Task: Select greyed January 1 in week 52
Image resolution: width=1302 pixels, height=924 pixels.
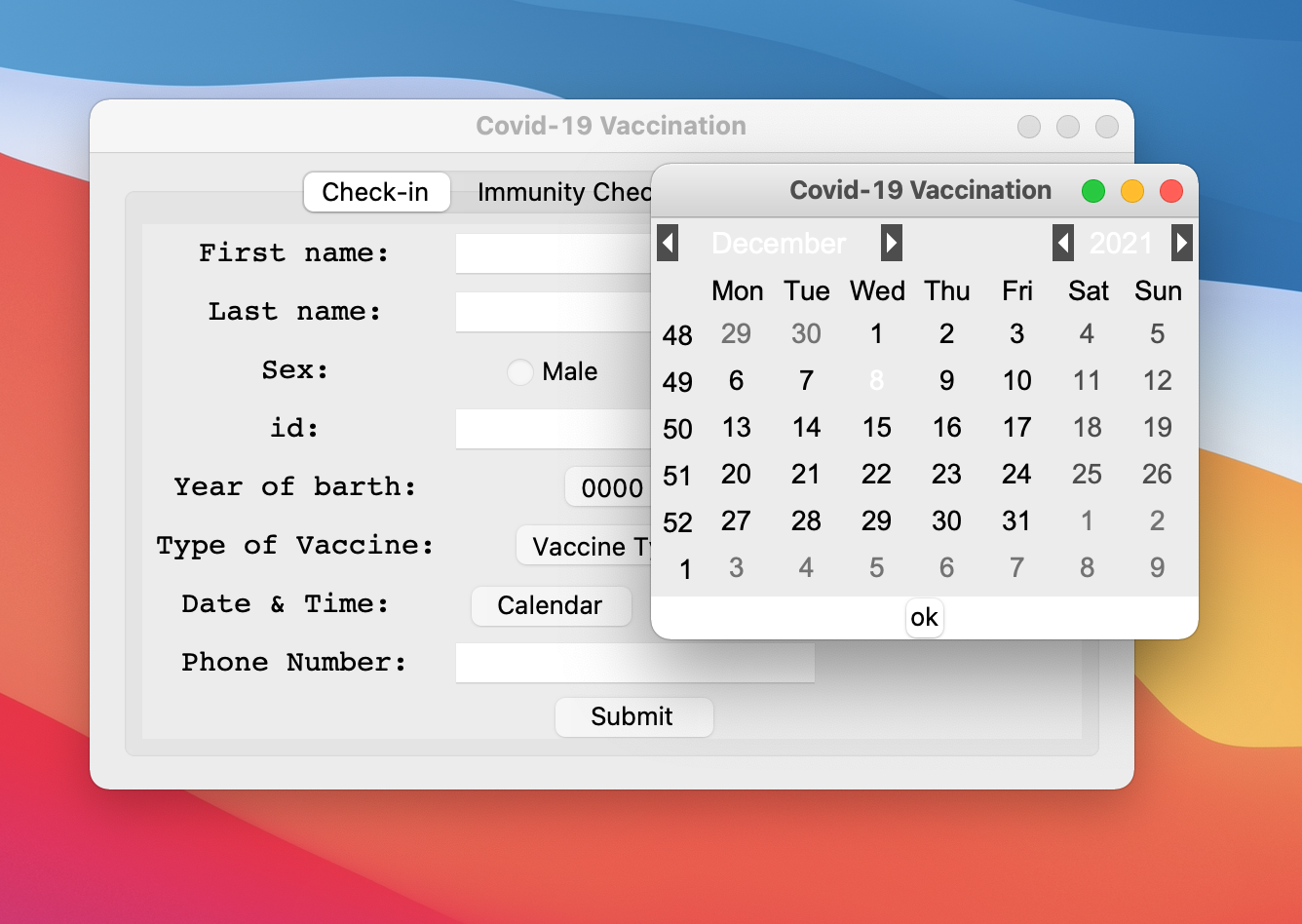Action: click(x=1088, y=521)
